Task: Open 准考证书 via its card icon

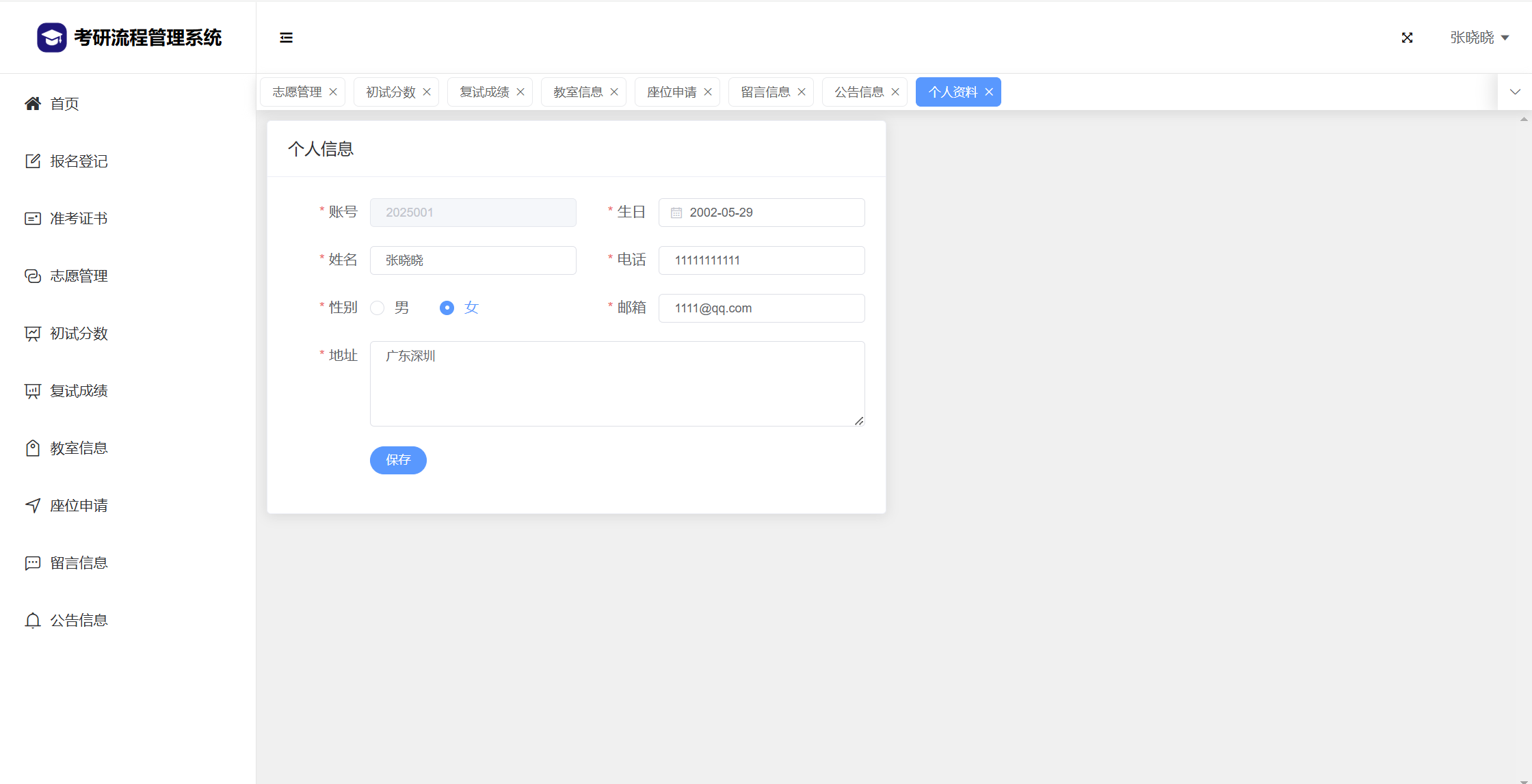Action: (x=32, y=218)
